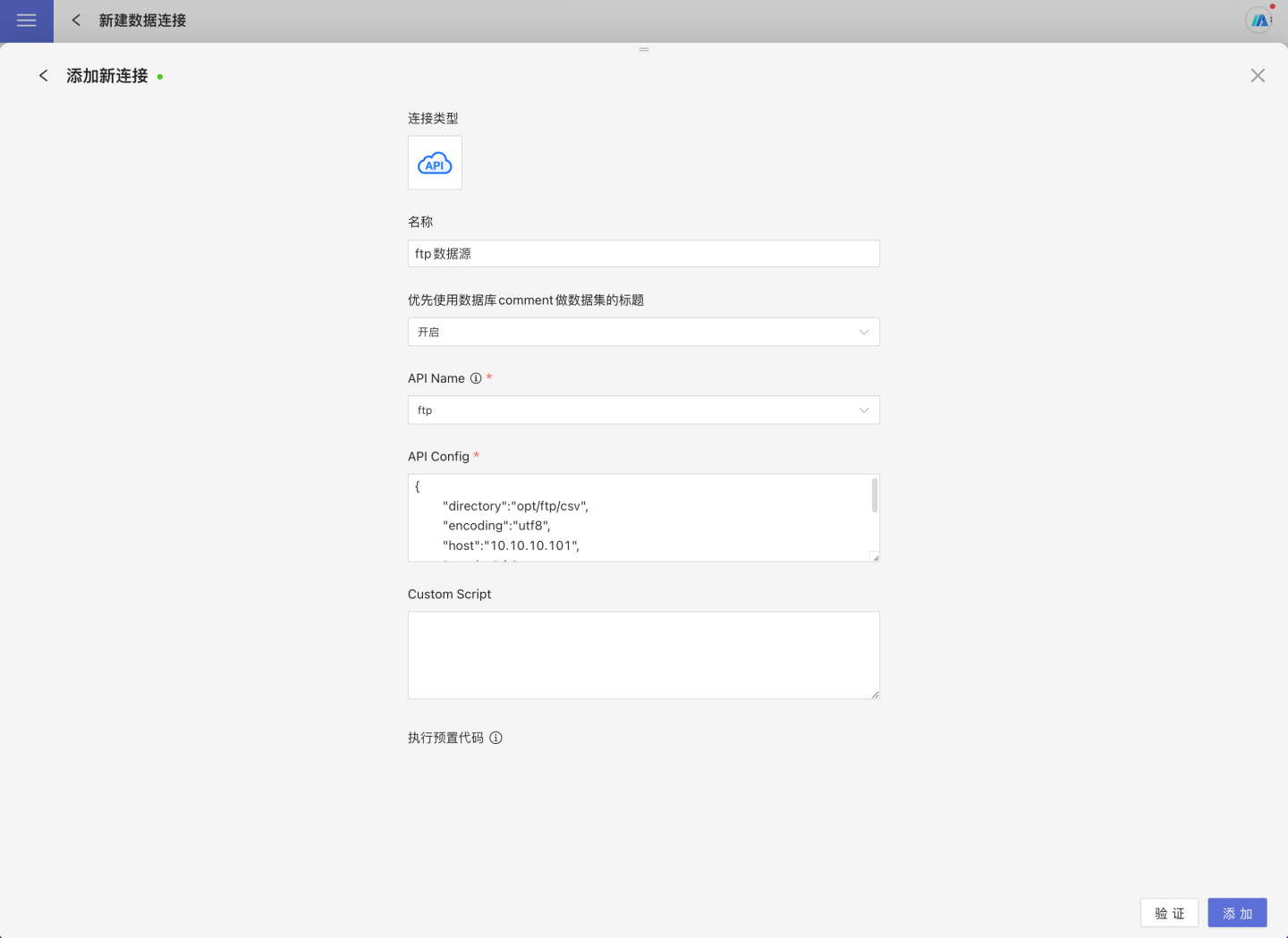
Task: Click the 执行预置代码 info icon
Action: click(x=496, y=738)
